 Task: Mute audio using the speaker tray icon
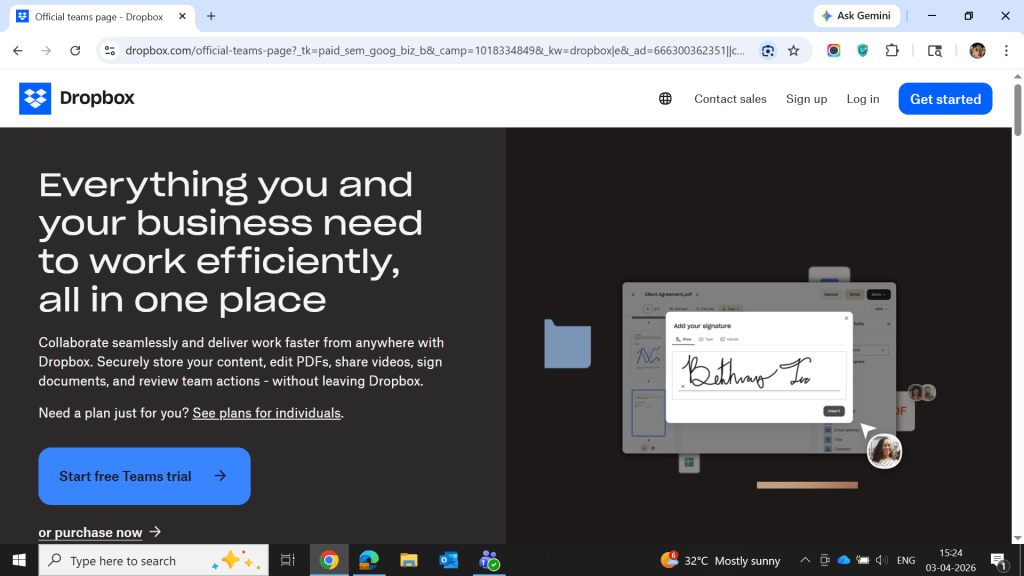click(881, 560)
